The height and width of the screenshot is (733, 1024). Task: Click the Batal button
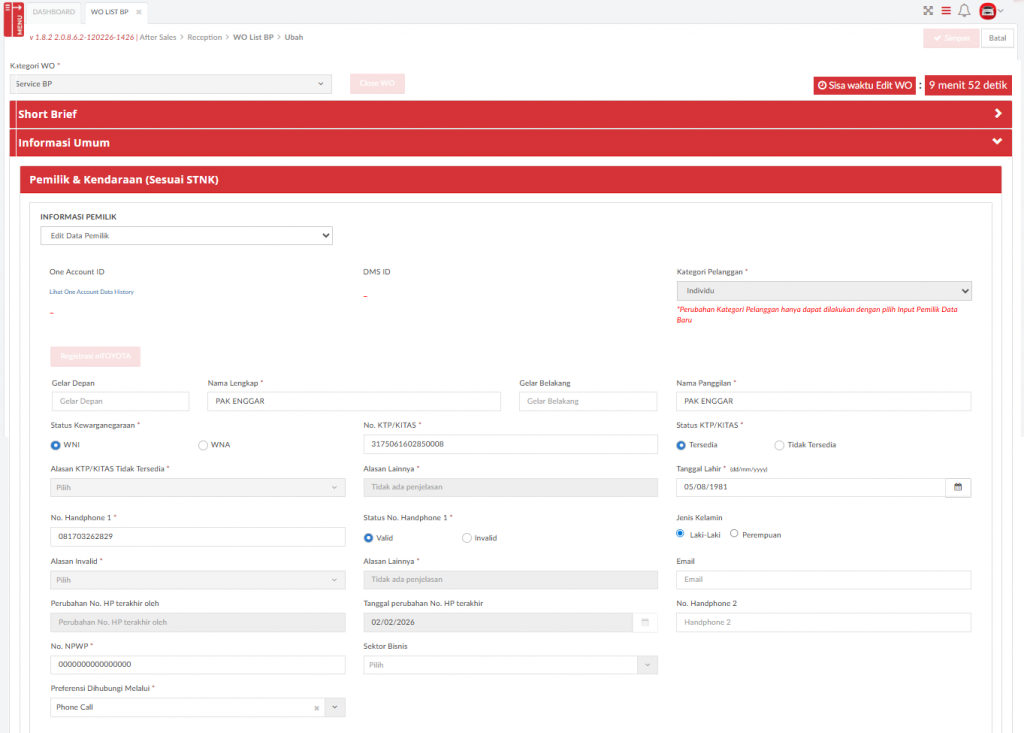(x=997, y=38)
